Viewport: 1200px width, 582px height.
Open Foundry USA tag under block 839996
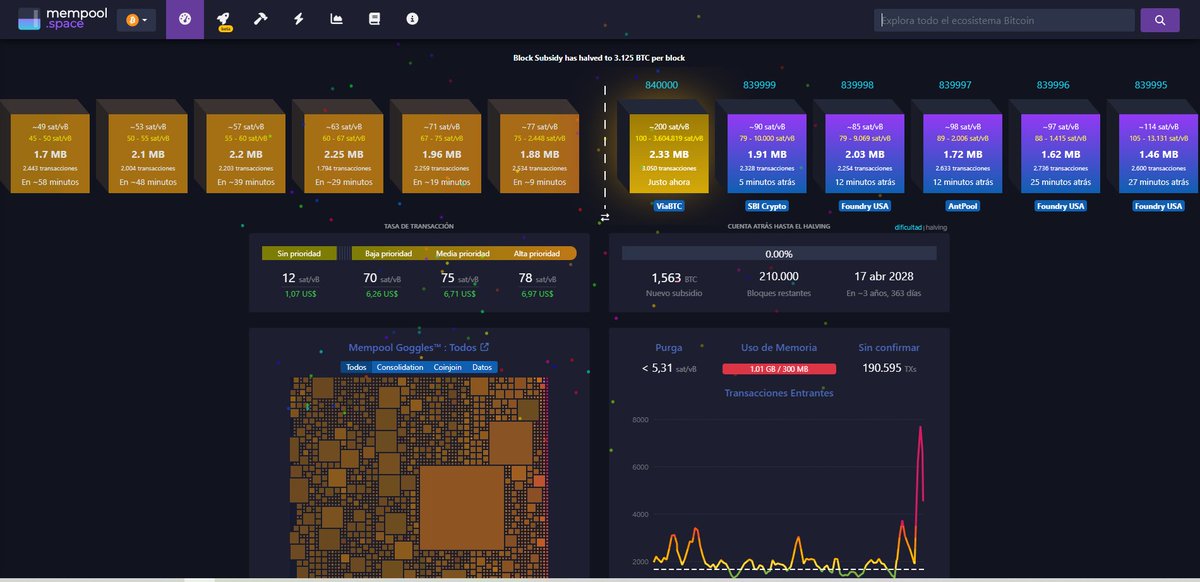tap(1061, 206)
